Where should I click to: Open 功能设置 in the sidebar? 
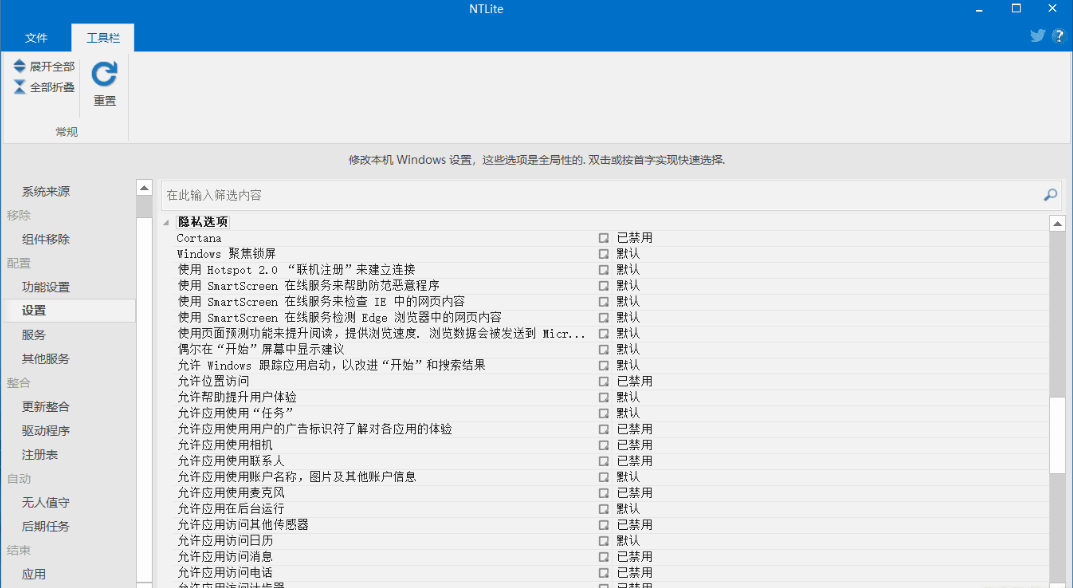45,287
